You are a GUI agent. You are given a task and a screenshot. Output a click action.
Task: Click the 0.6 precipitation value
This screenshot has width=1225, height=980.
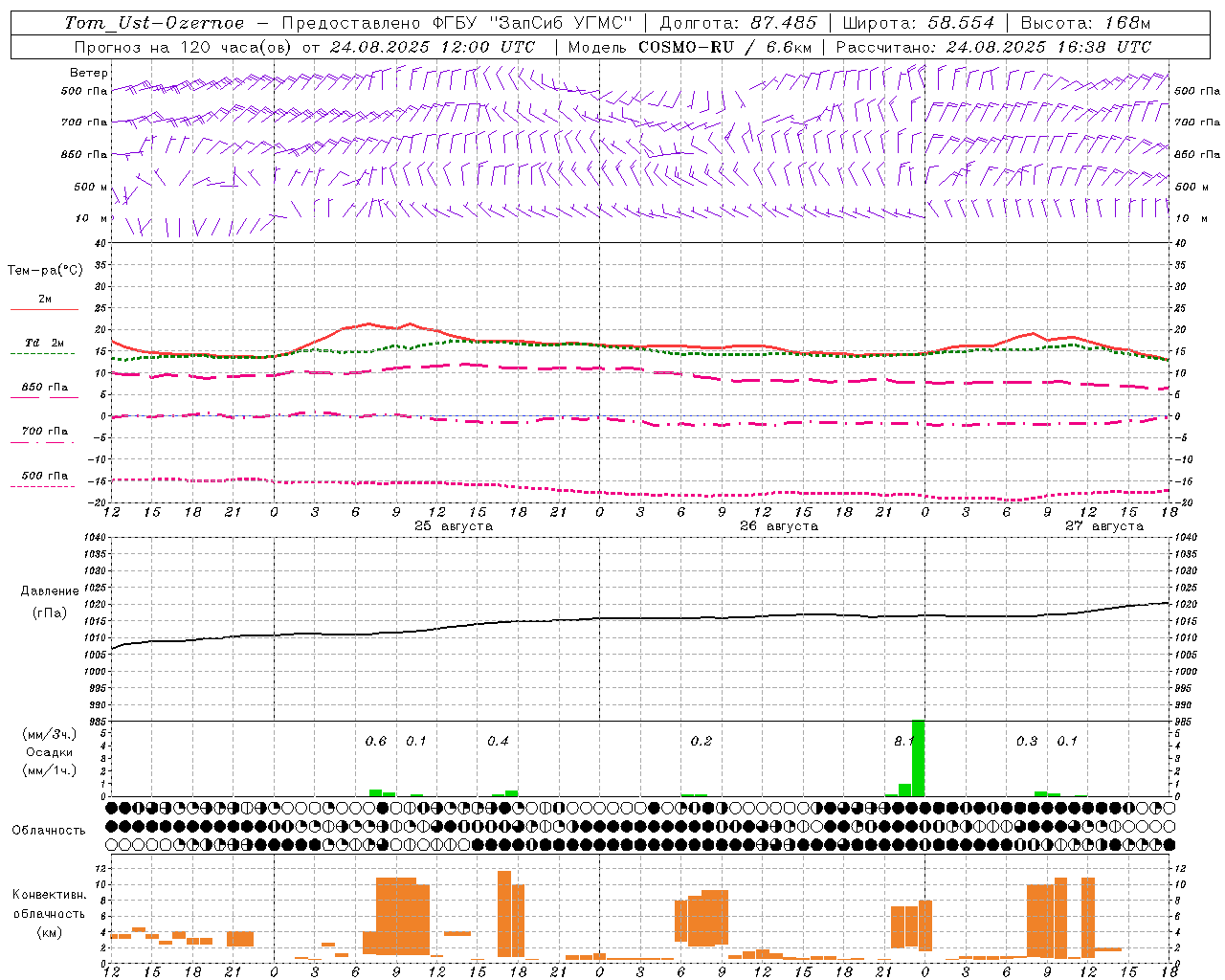(x=376, y=741)
